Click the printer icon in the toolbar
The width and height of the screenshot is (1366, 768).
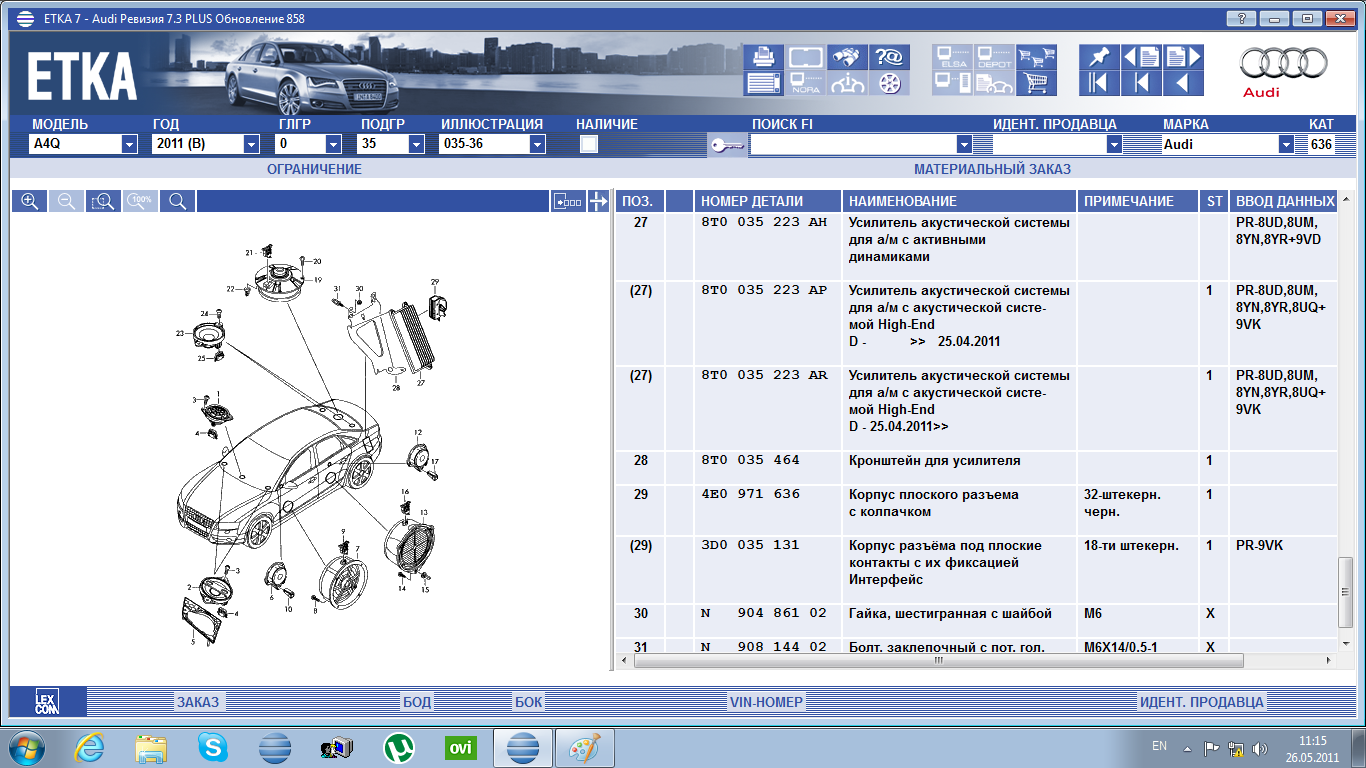click(764, 57)
